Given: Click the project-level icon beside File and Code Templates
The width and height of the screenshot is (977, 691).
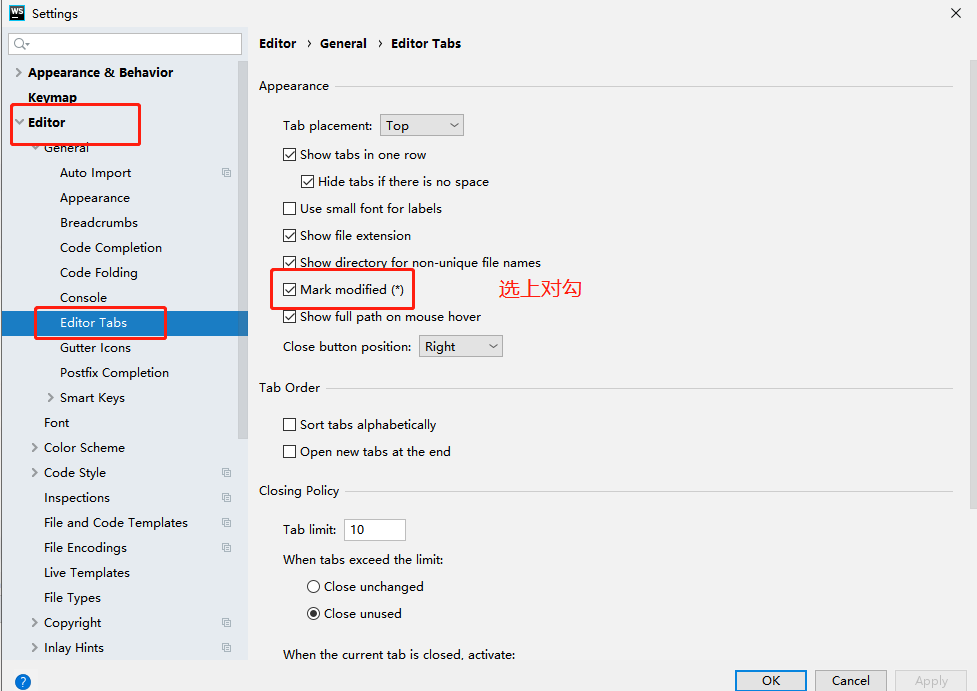Looking at the screenshot, I should tap(226, 523).
